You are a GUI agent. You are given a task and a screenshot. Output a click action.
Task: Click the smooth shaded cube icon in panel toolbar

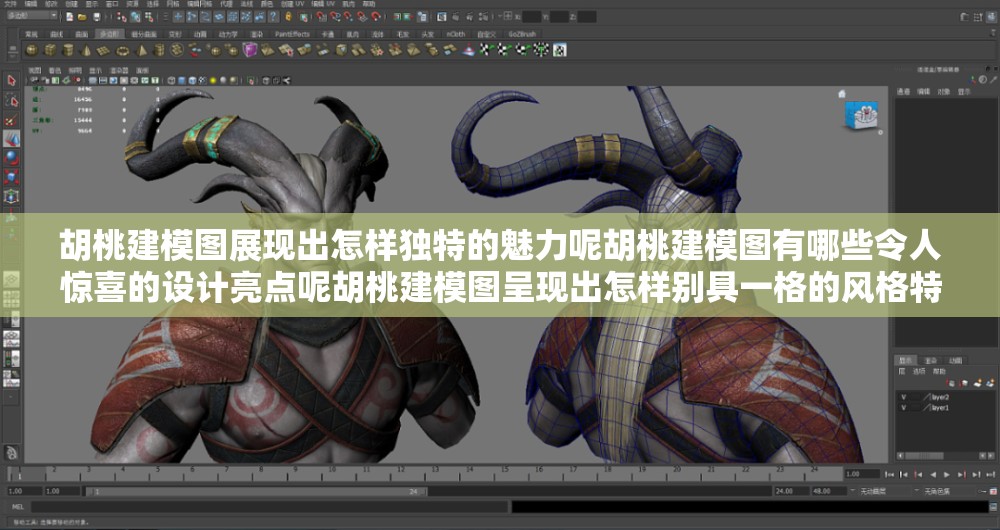pos(182,80)
